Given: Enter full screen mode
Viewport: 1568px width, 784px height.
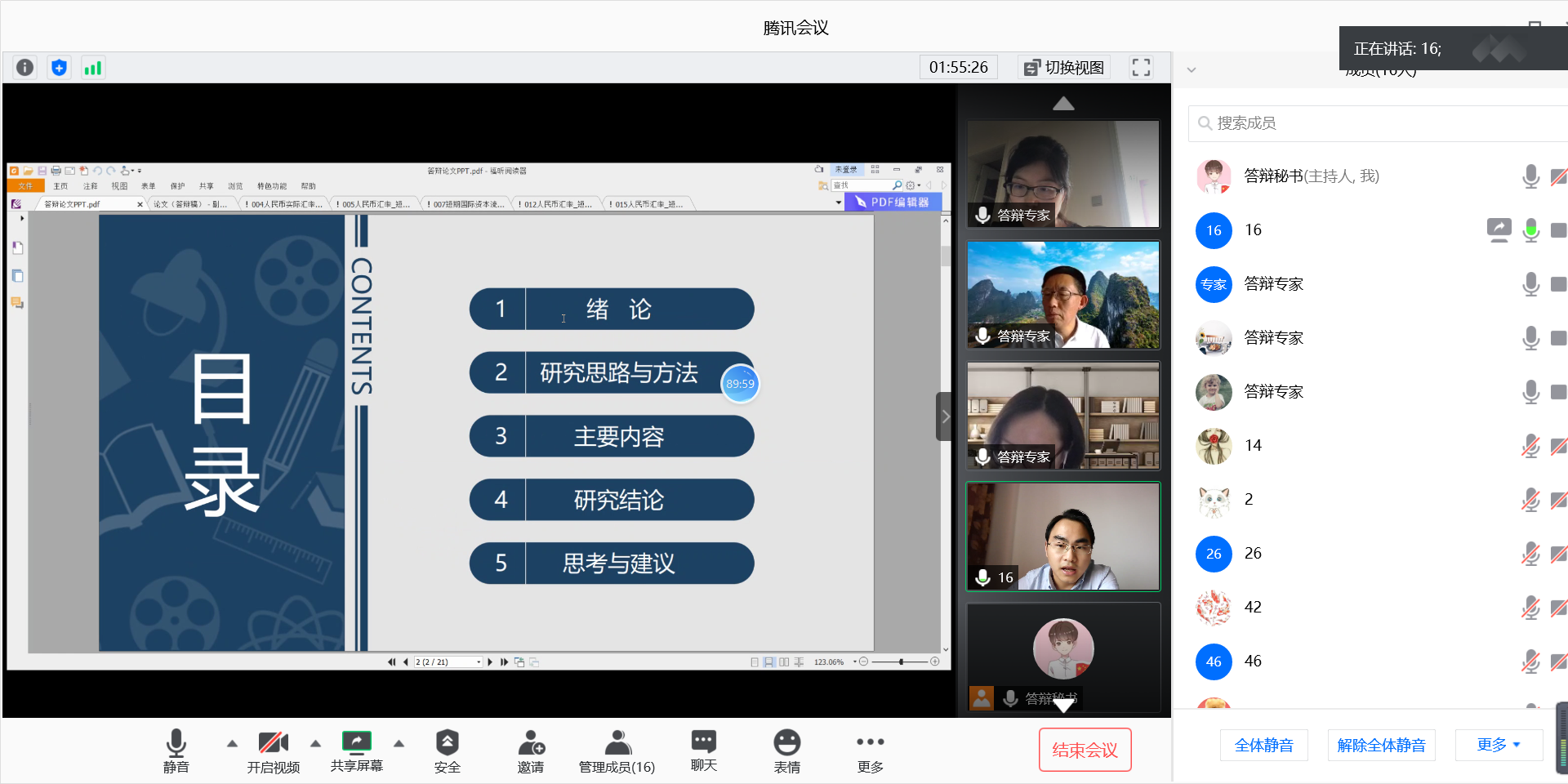Looking at the screenshot, I should (1141, 68).
